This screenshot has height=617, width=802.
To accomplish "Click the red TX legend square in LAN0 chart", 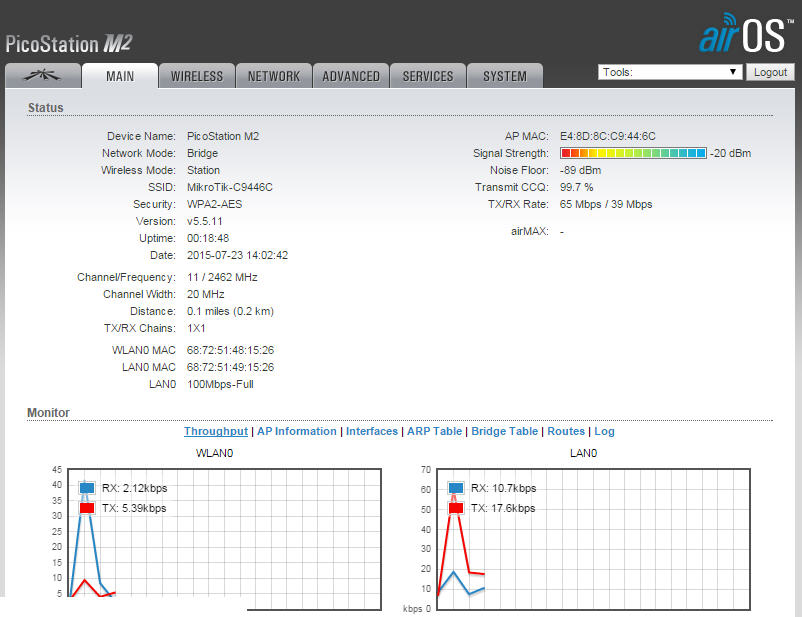I will click(x=456, y=508).
